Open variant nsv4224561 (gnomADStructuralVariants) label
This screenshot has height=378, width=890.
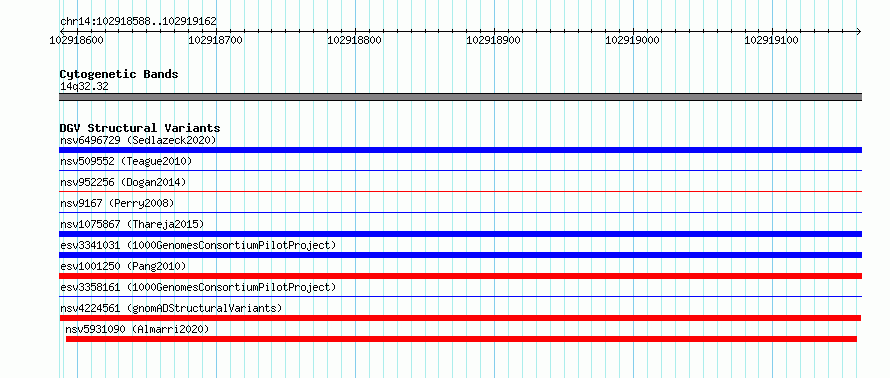[171, 308]
